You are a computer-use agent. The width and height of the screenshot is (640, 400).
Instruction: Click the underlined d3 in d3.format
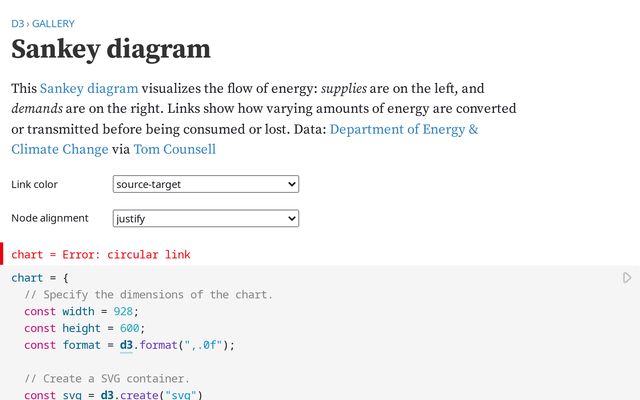(x=126, y=345)
